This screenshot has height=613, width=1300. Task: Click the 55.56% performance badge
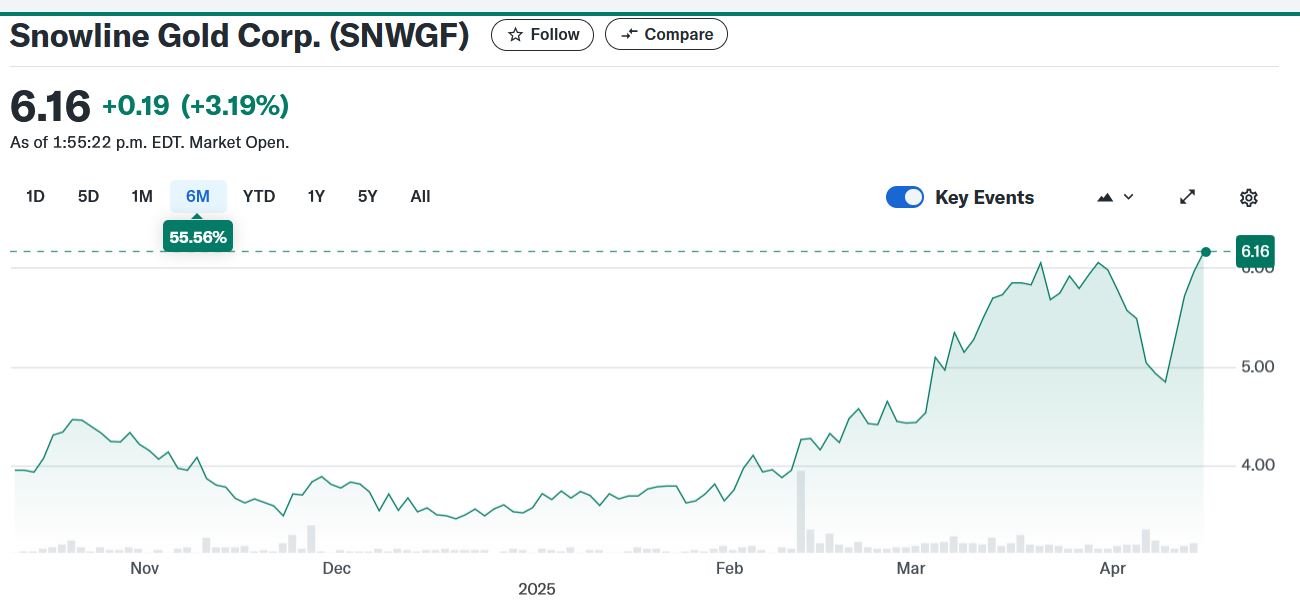click(x=198, y=237)
